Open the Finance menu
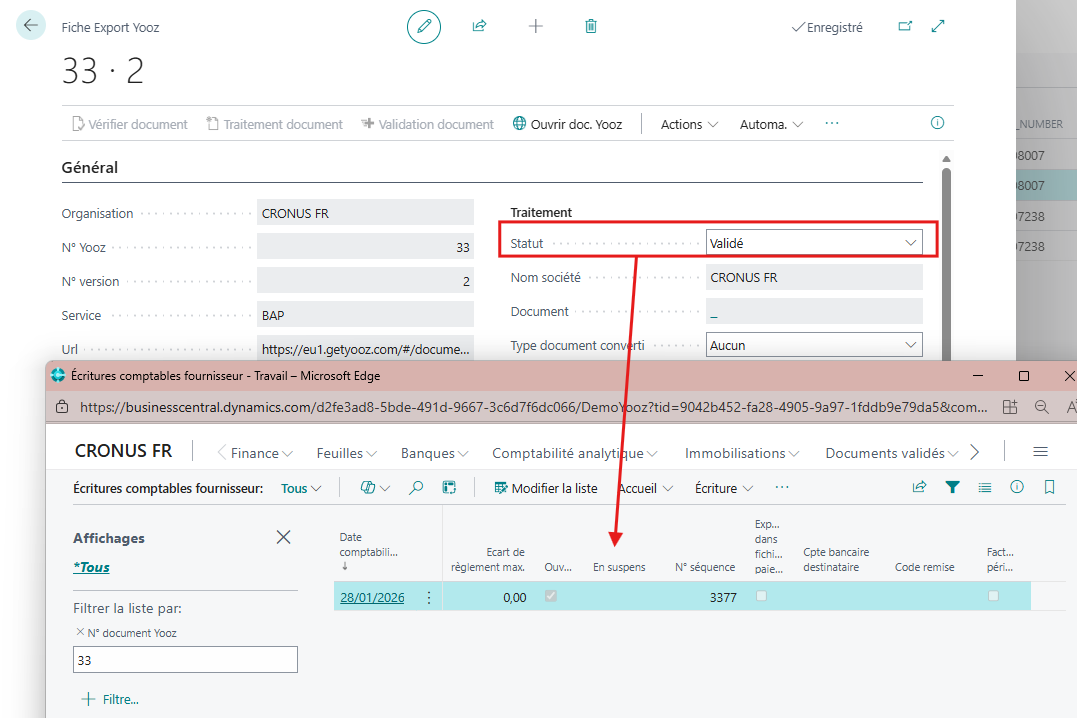The height and width of the screenshot is (718, 1077). coord(261,453)
